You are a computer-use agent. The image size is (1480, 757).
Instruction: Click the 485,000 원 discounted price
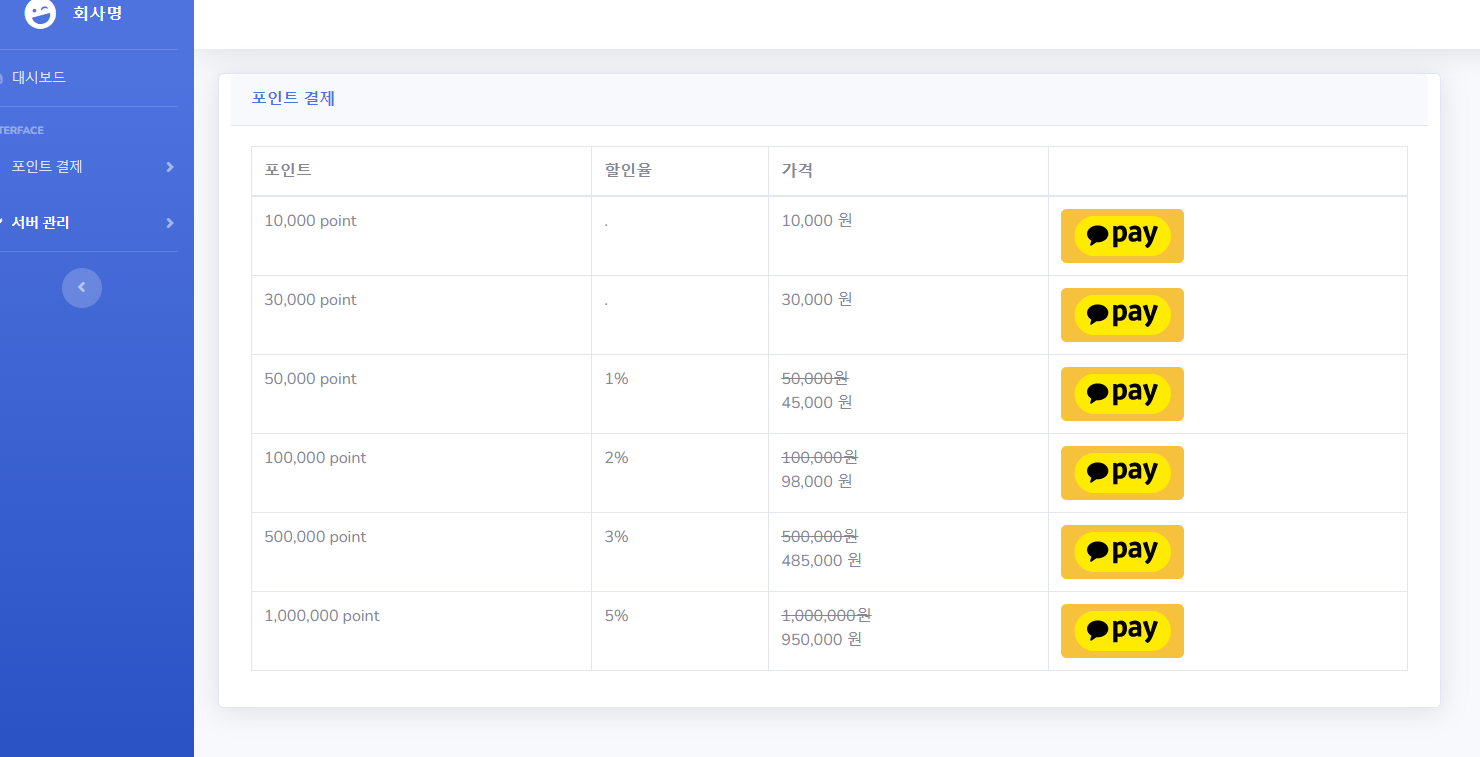click(821, 561)
